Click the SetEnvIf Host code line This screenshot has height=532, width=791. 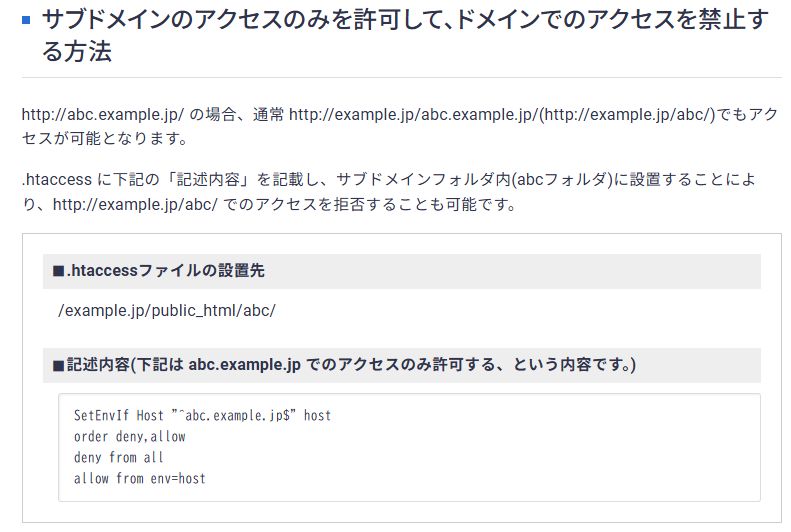[202, 416]
